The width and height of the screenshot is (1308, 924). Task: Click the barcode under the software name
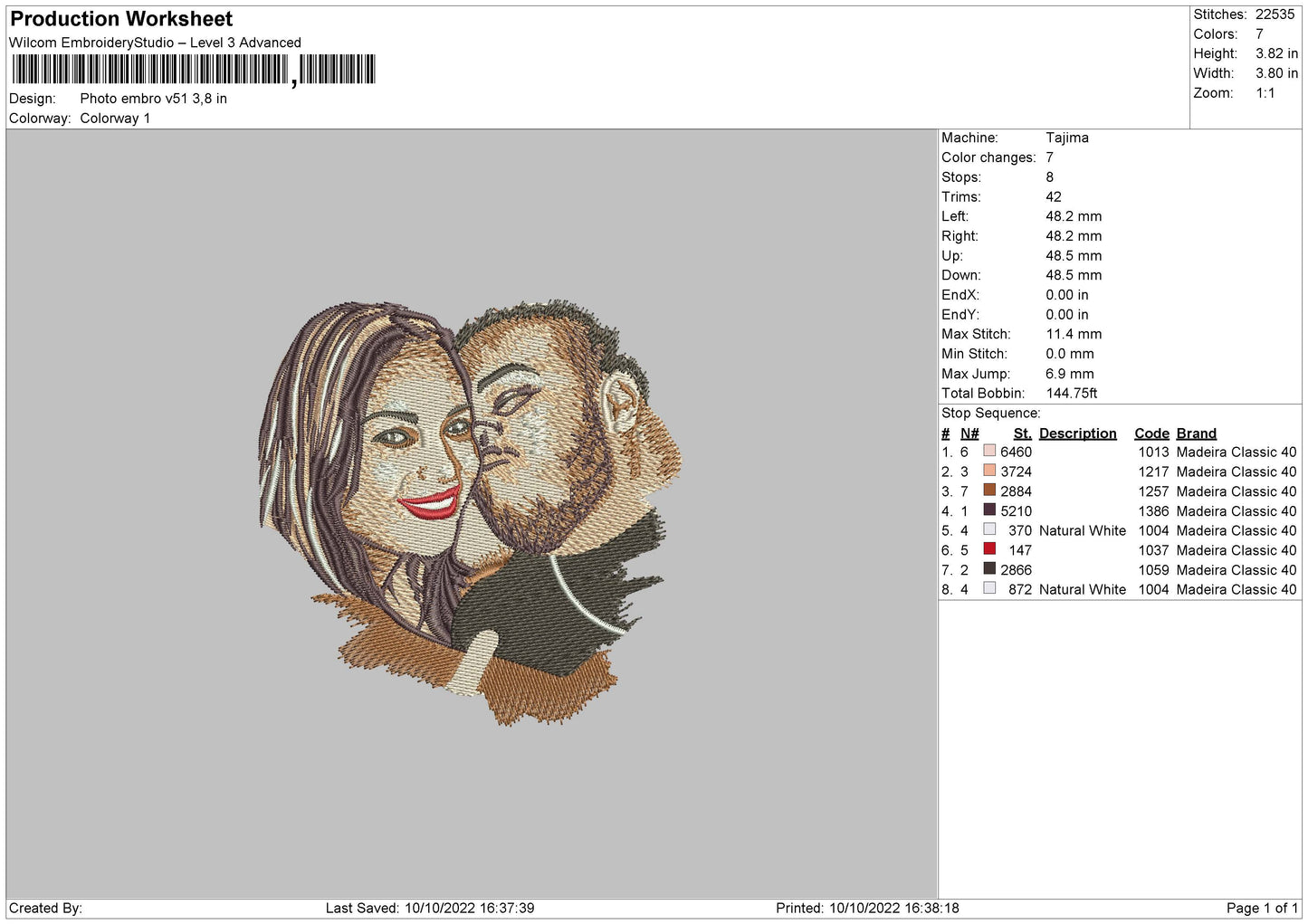[194, 70]
